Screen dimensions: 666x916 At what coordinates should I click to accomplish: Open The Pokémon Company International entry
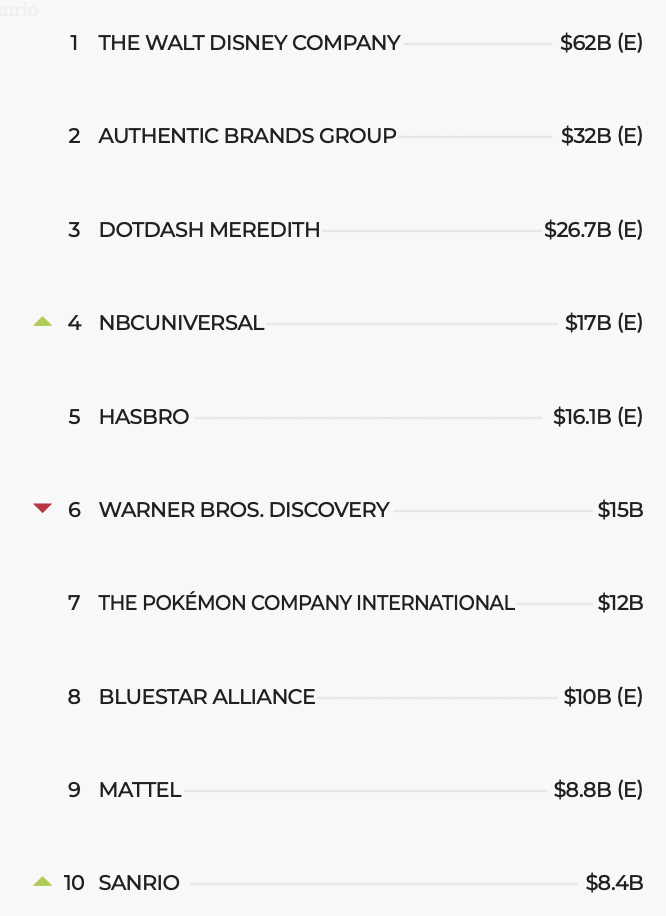[306, 603]
